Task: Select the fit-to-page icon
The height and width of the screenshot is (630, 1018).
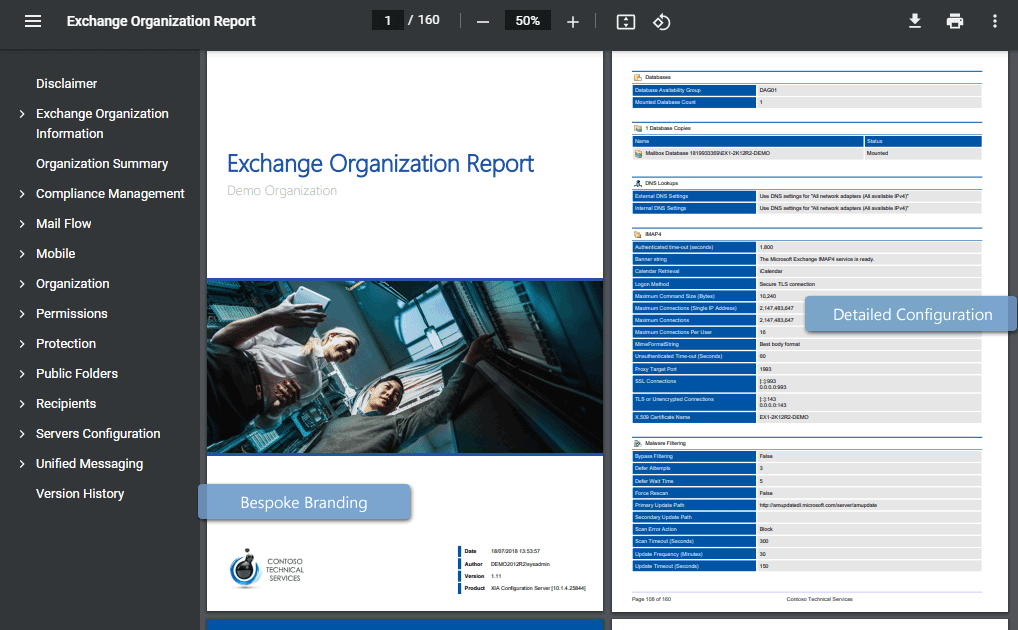Action: coord(625,20)
